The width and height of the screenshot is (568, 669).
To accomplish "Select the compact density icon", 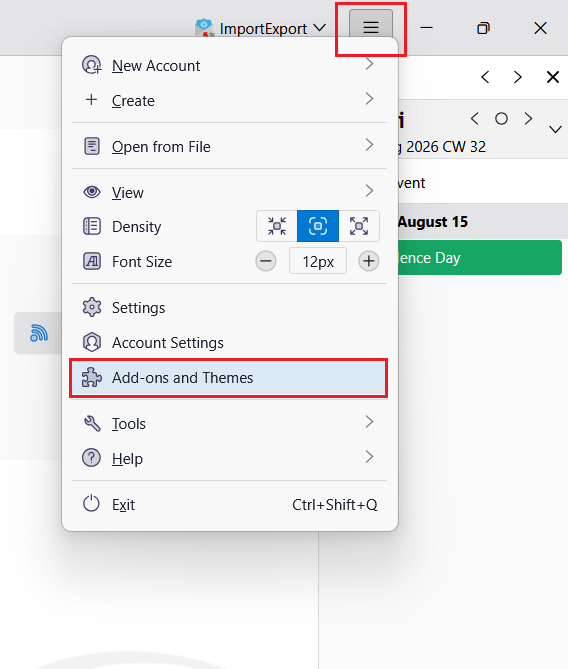I will (x=277, y=226).
